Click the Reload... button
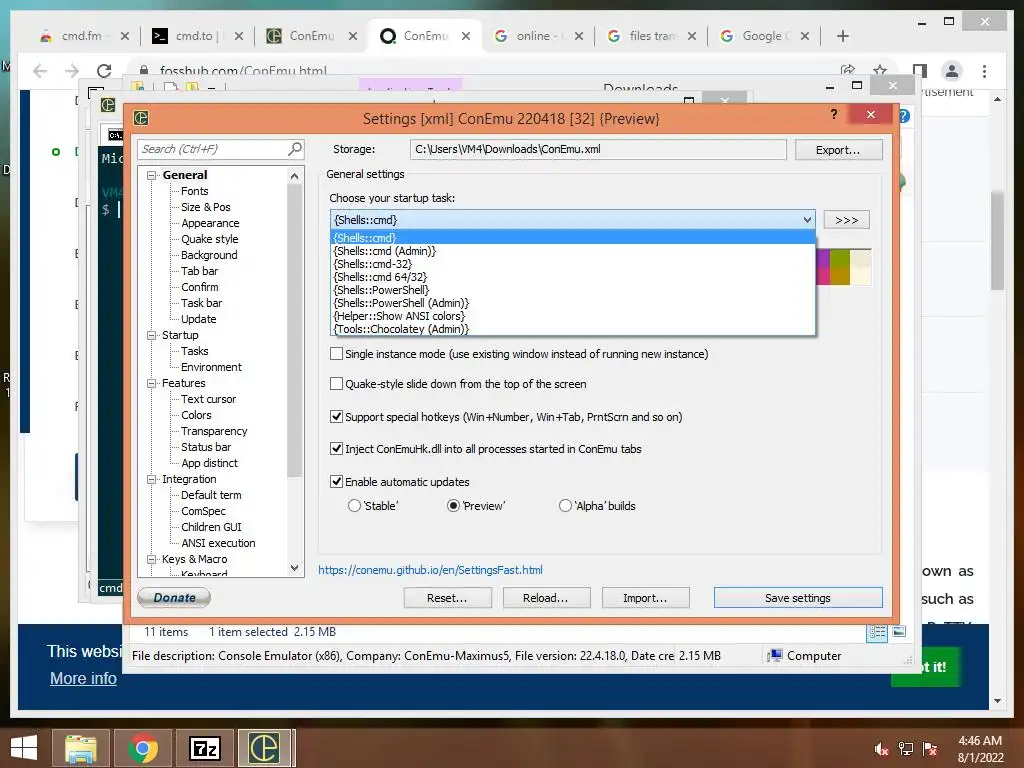 [546, 598]
